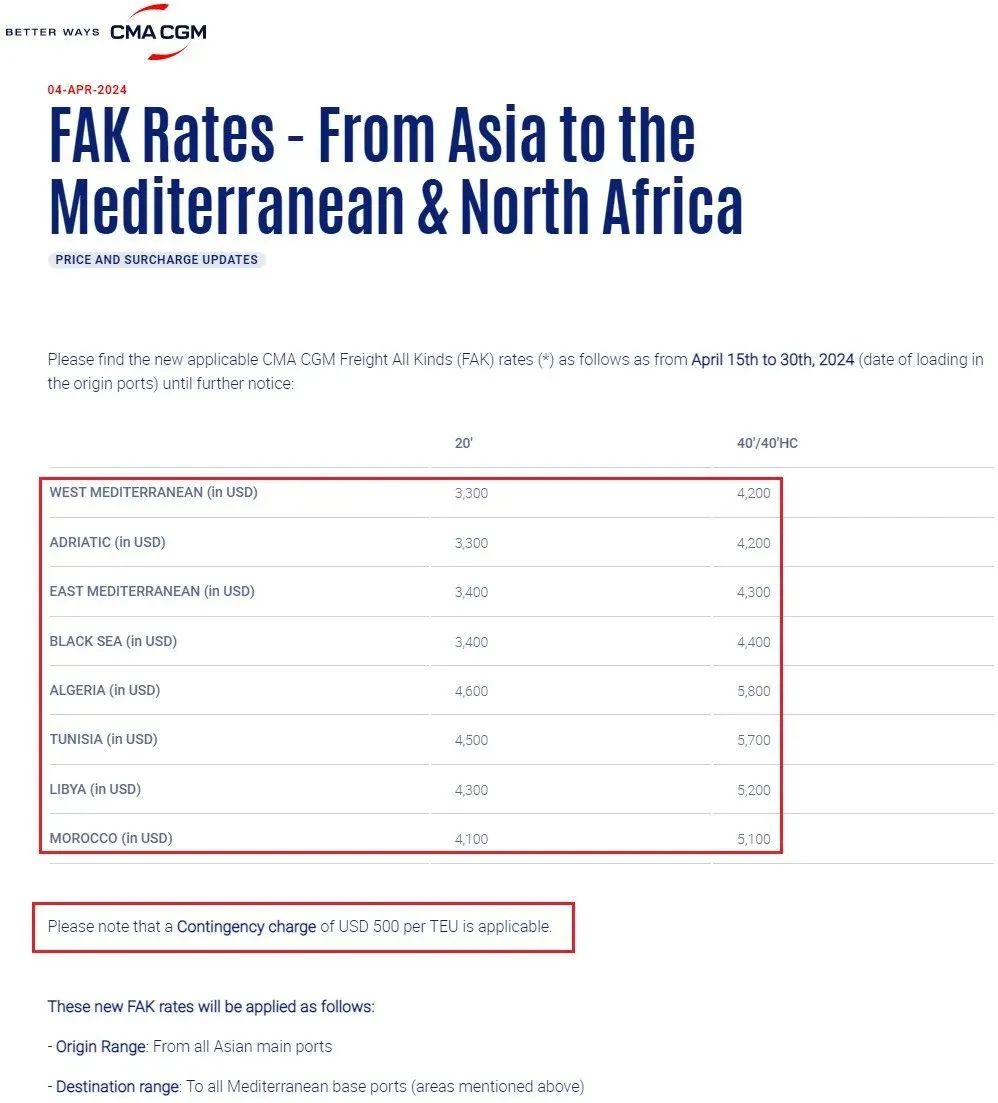Click the BLACK SEA row label
This screenshot has width=998, height=1103.
113,641
